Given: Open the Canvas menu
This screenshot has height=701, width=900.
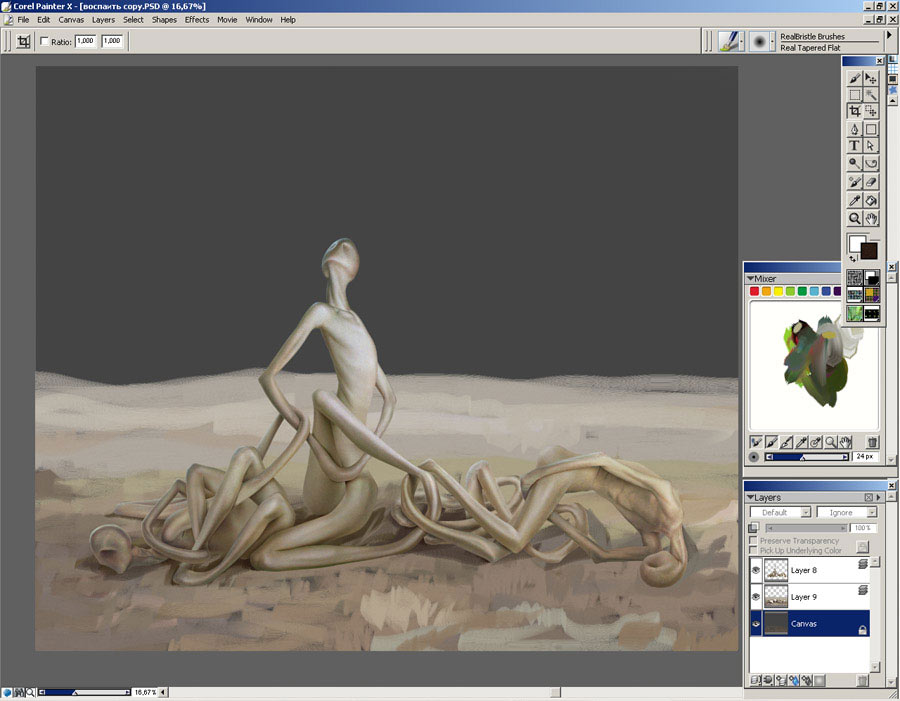Looking at the screenshot, I should point(71,19).
